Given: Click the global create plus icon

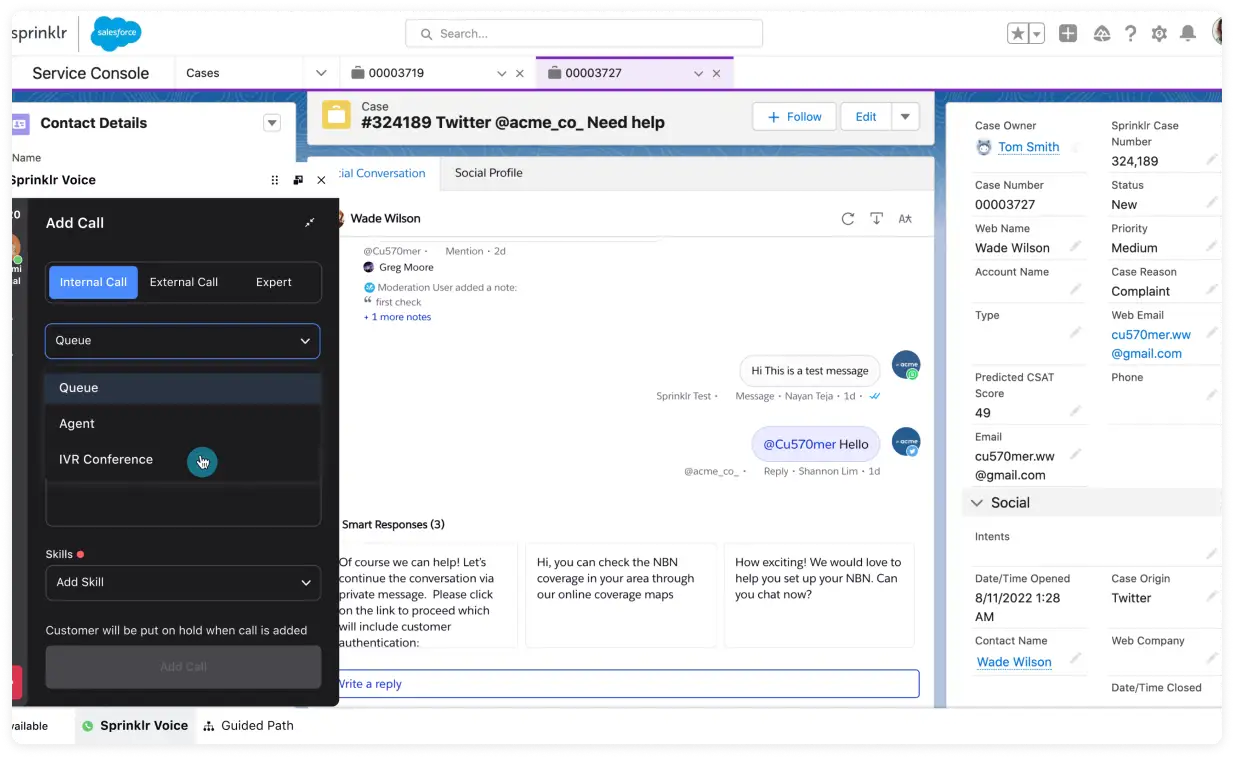Looking at the screenshot, I should (x=1068, y=33).
